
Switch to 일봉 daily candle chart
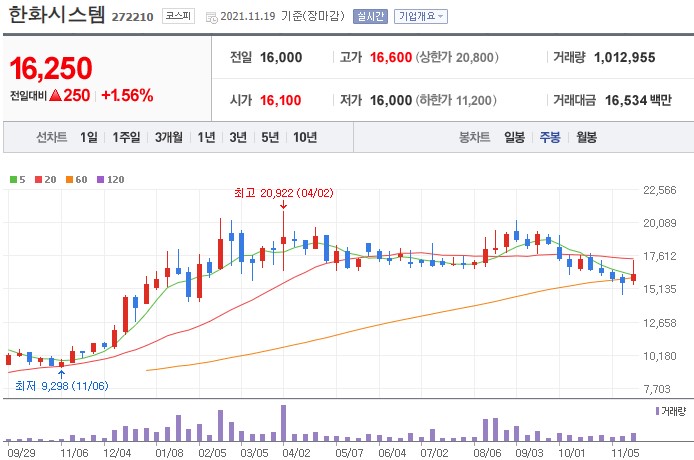tap(514, 137)
